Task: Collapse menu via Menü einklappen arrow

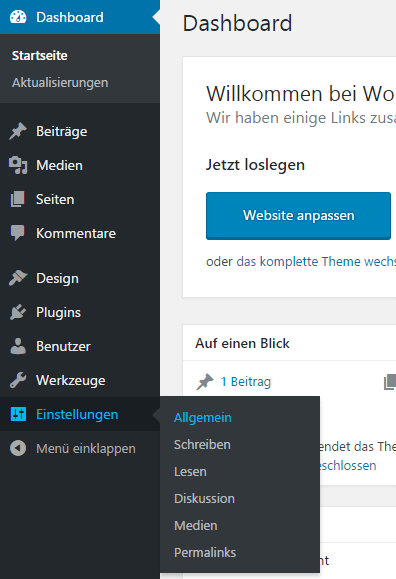Action: coord(18,448)
